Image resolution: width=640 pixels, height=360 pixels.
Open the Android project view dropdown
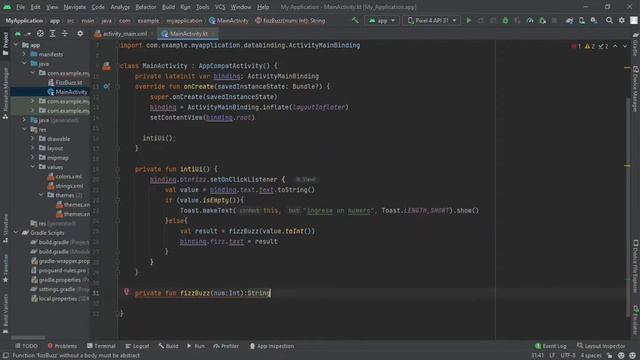tap(22, 33)
